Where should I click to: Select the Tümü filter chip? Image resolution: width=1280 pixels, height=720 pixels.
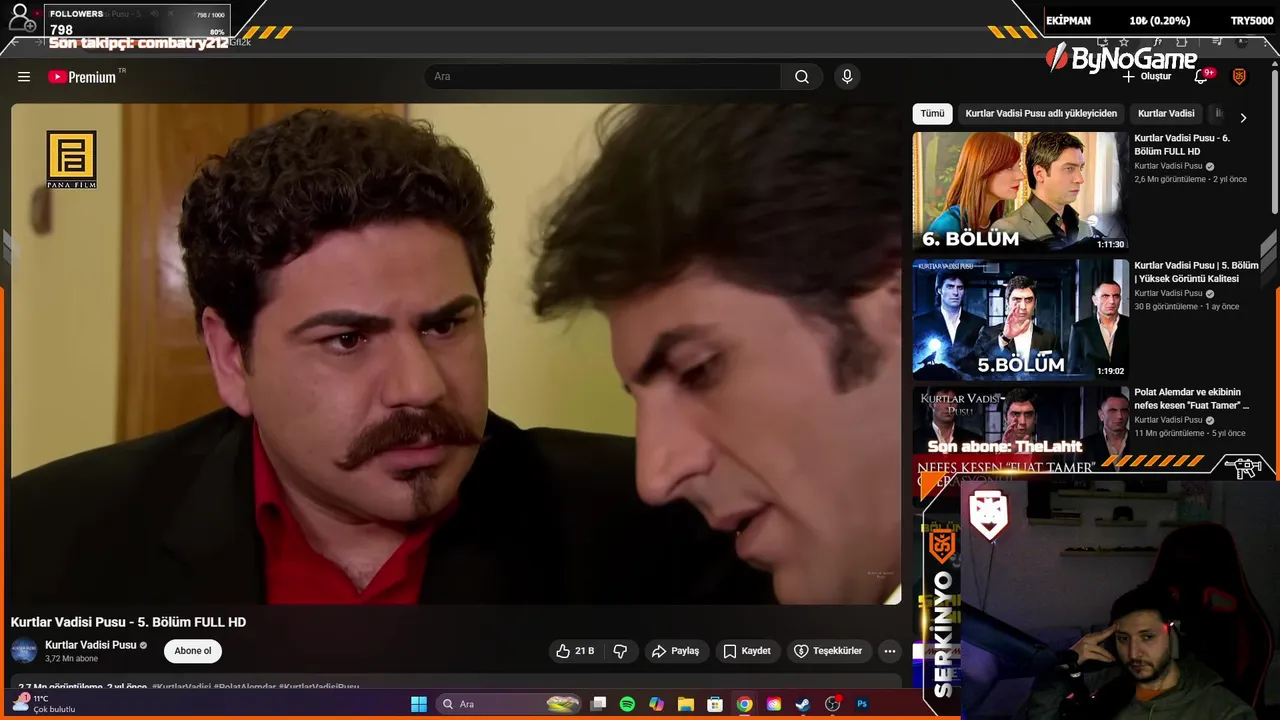[932, 114]
